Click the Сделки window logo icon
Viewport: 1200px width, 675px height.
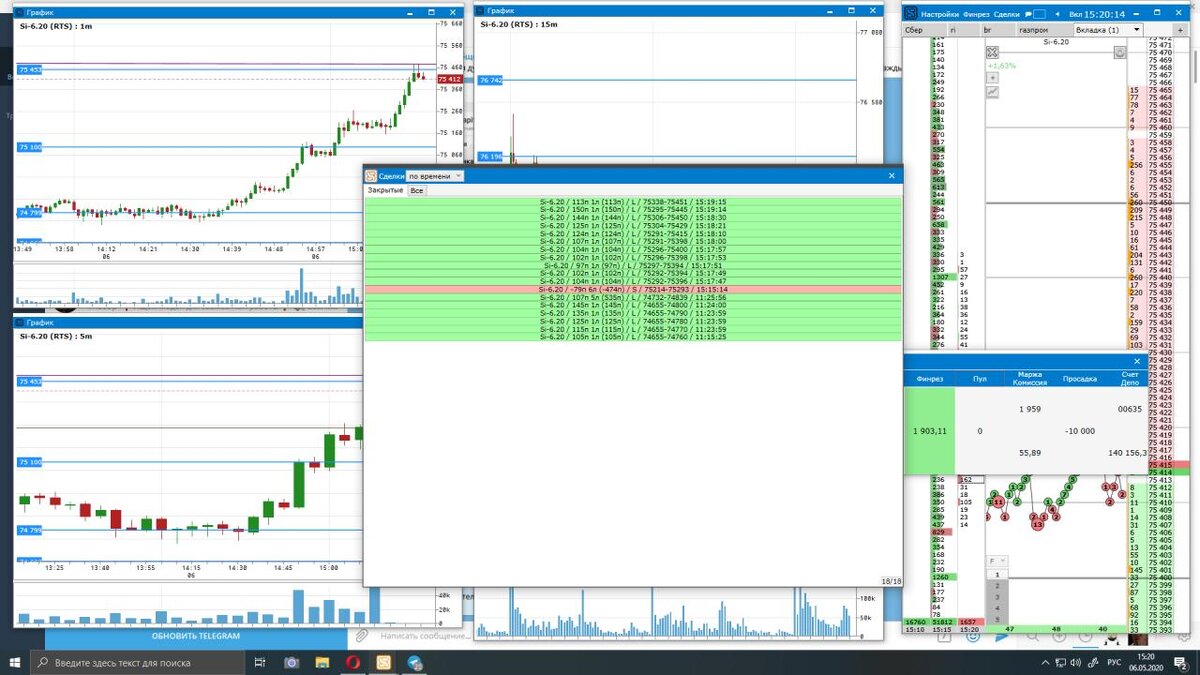[x=370, y=176]
